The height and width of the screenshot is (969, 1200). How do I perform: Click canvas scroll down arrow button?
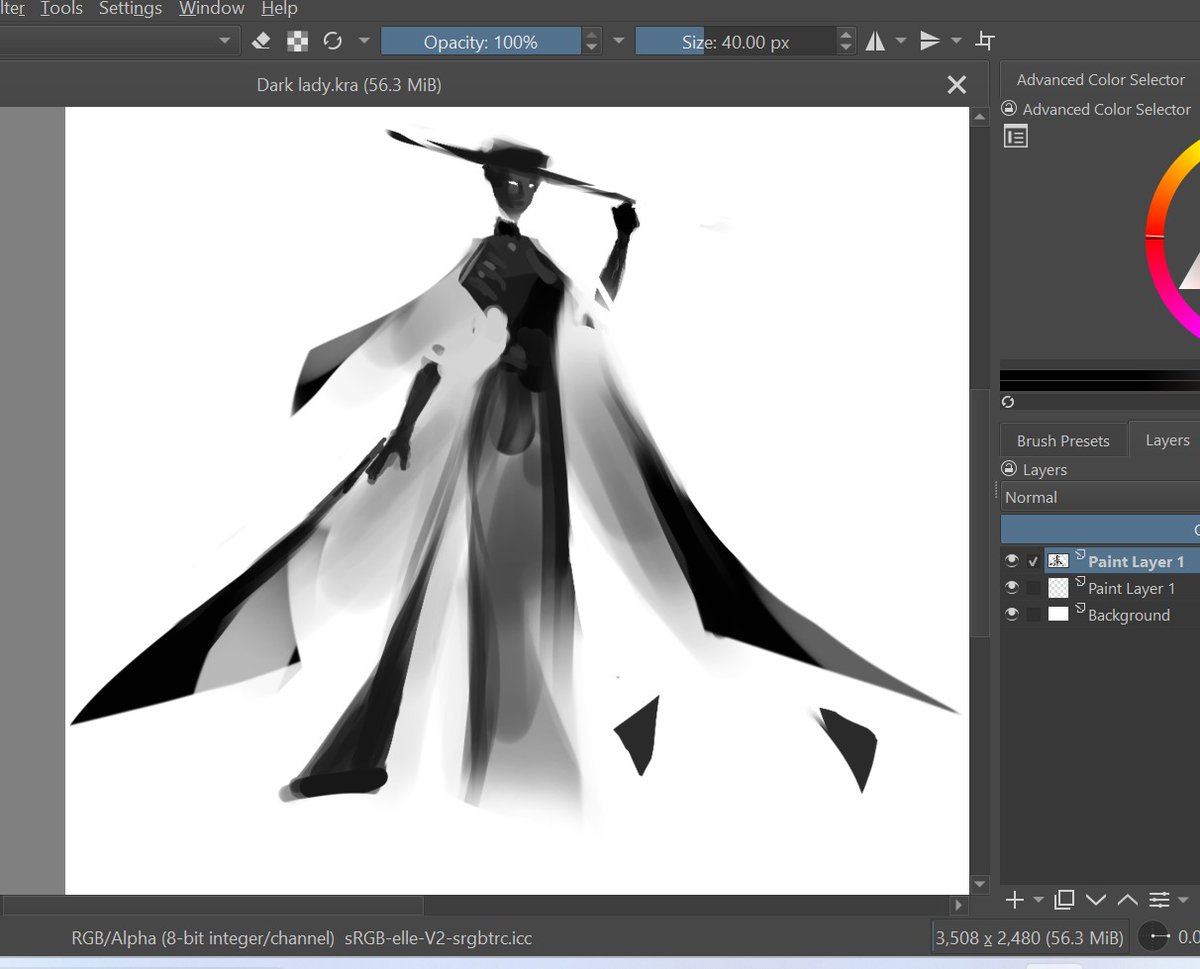980,886
